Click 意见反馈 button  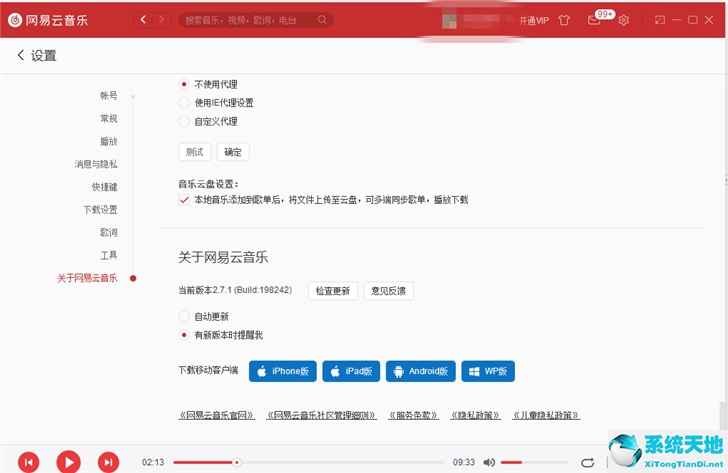coord(389,291)
